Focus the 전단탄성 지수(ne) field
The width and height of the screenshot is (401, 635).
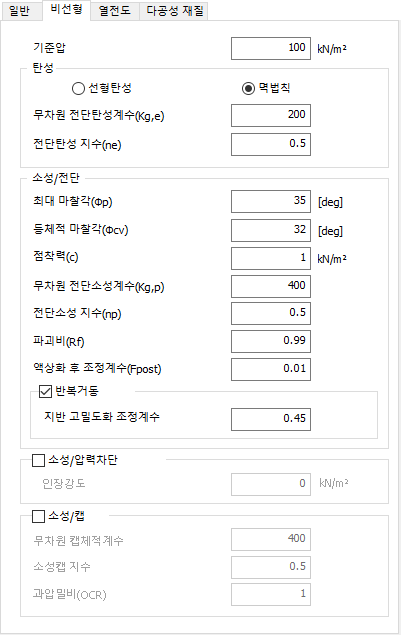pyautogui.click(x=271, y=144)
